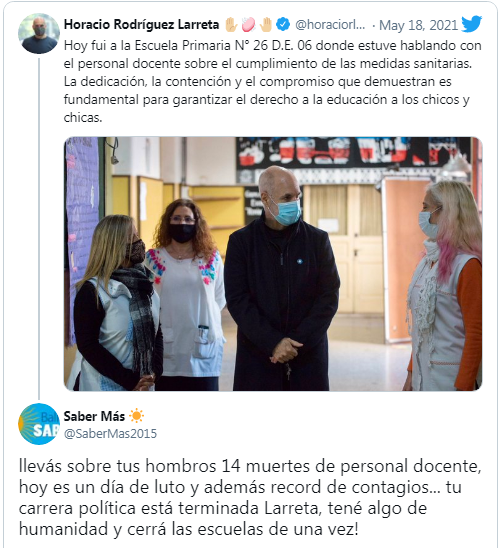Open Horacio Rodríguez Larreta's profile avatar

(x=39, y=34)
